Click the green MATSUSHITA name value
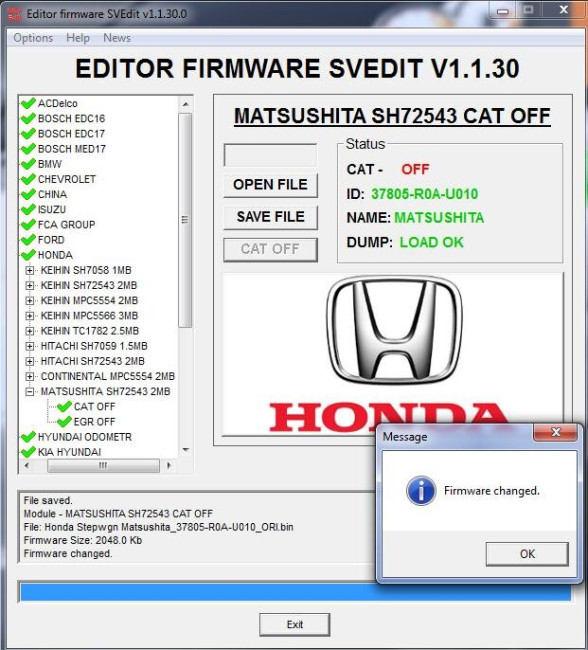The height and width of the screenshot is (650, 588). (439, 218)
